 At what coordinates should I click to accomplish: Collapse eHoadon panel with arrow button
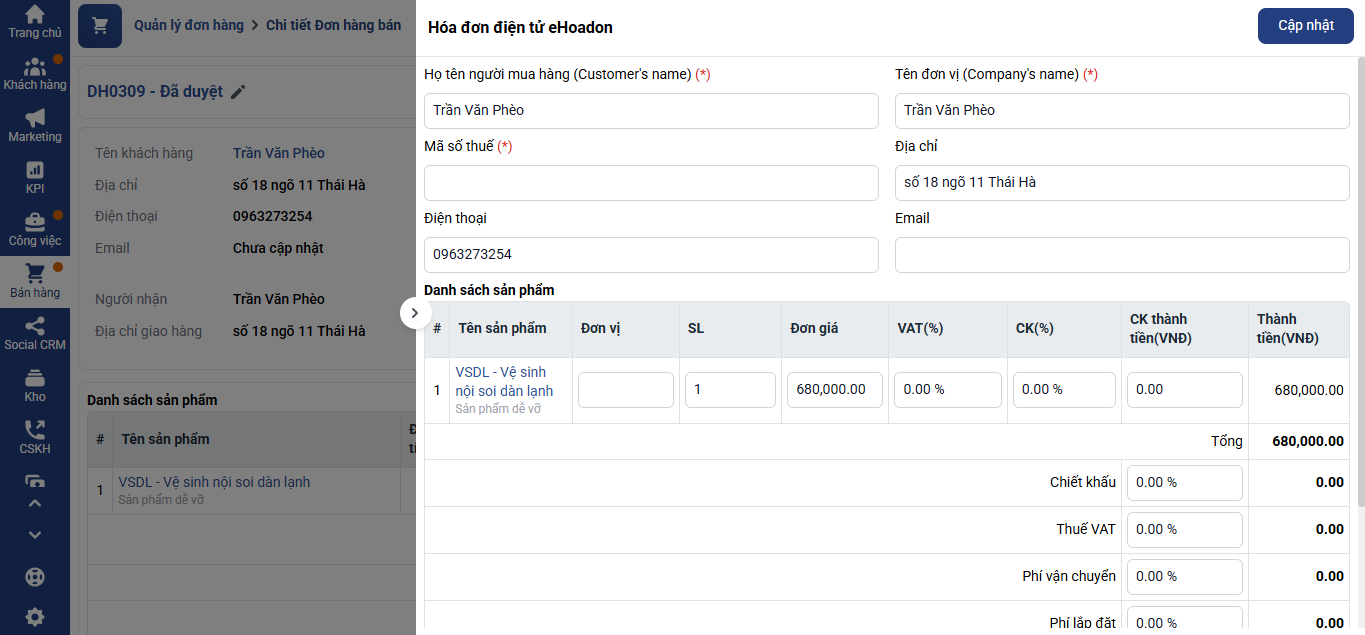(415, 314)
